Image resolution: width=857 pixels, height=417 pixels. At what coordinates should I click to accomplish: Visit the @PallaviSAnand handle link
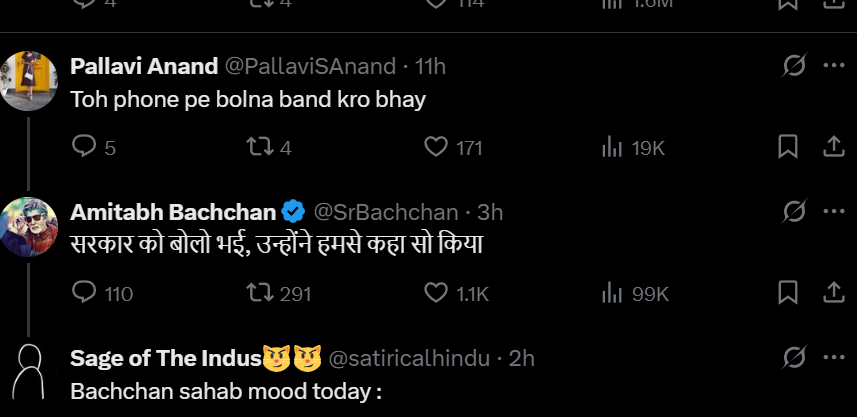pyautogui.click(x=311, y=66)
